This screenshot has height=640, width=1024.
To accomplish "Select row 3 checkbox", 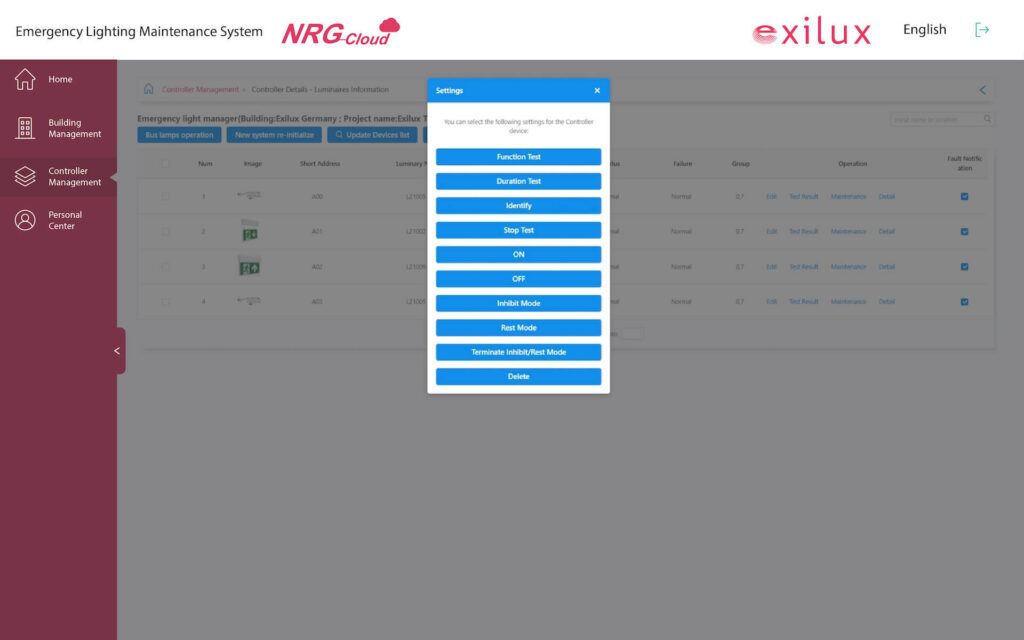I will (x=165, y=267).
